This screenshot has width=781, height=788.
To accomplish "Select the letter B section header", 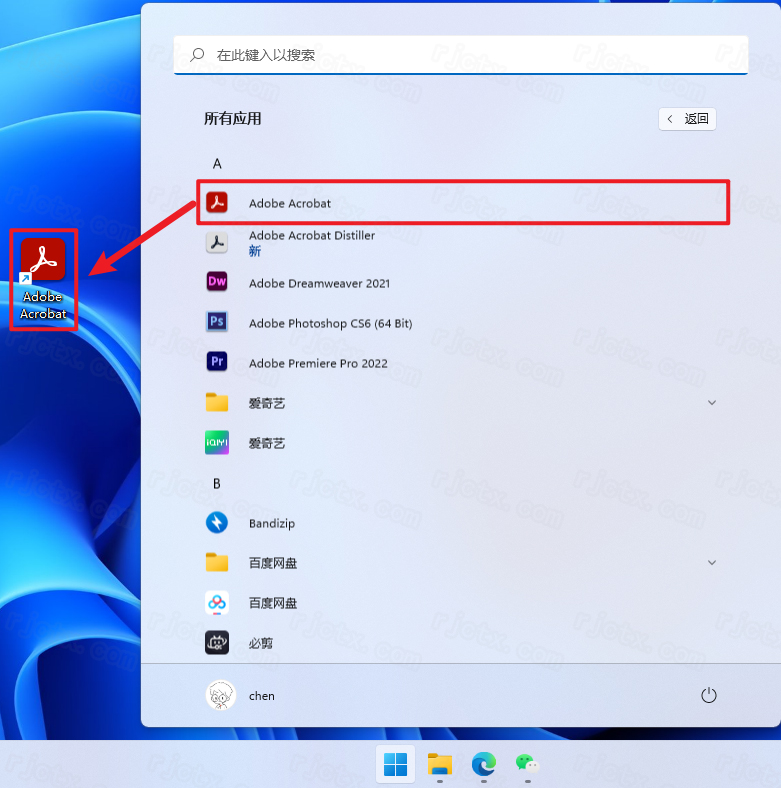I will tap(217, 483).
